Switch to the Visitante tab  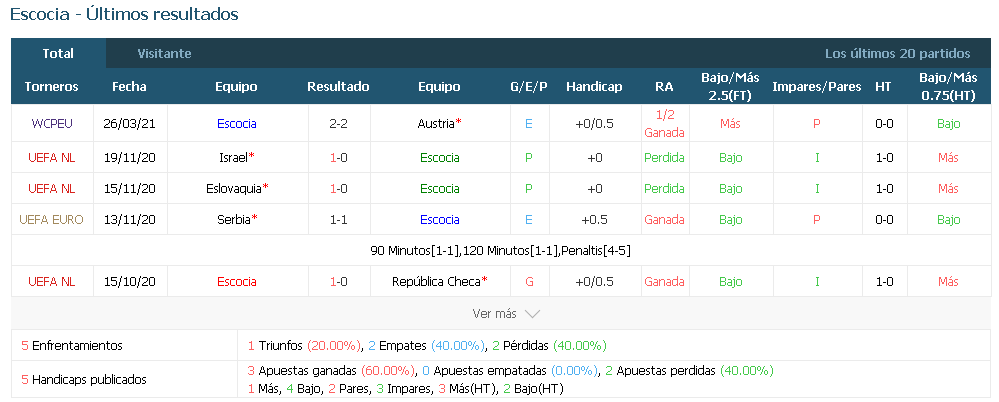click(x=164, y=54)
